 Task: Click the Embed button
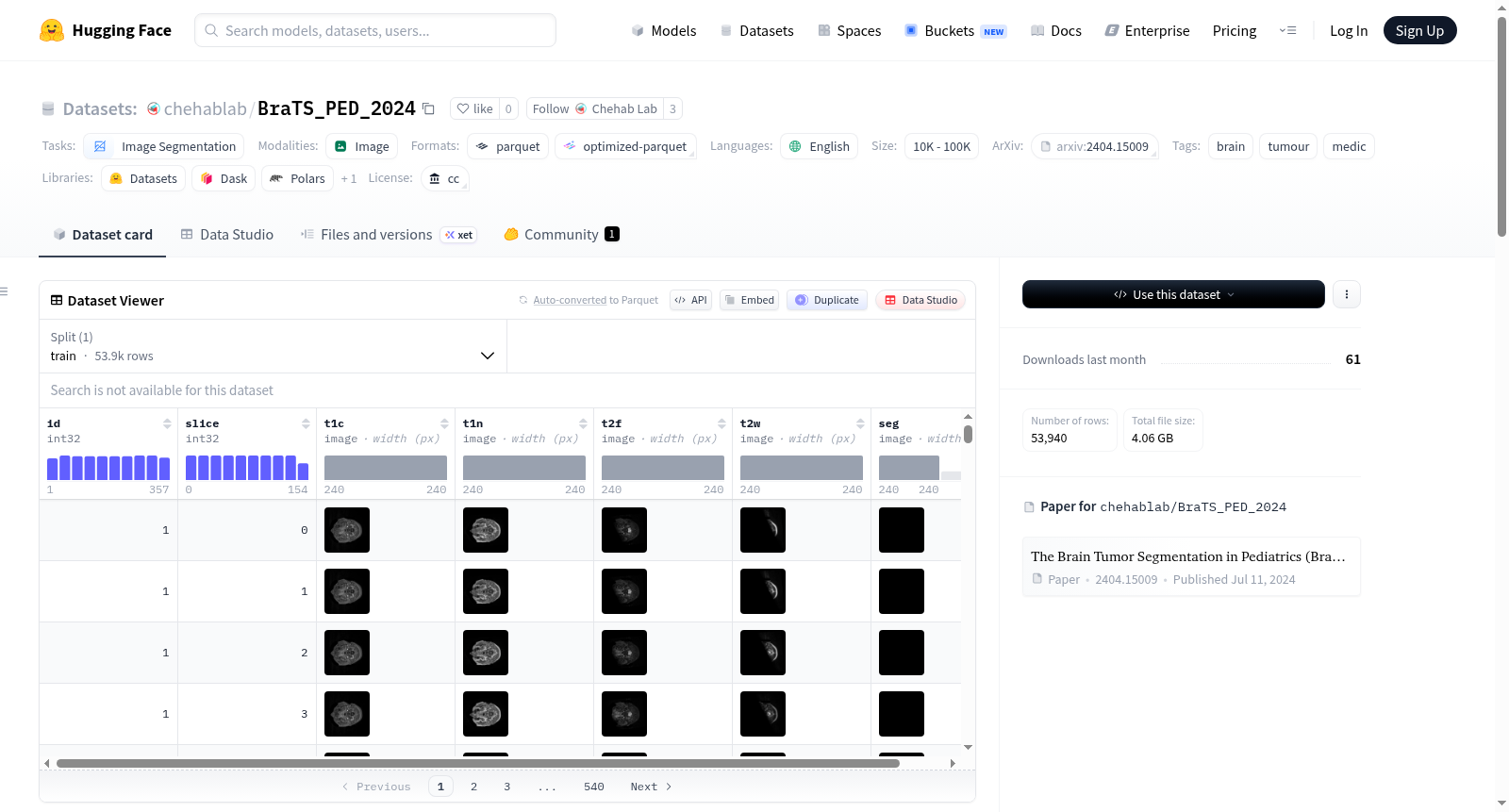(750, 300)
